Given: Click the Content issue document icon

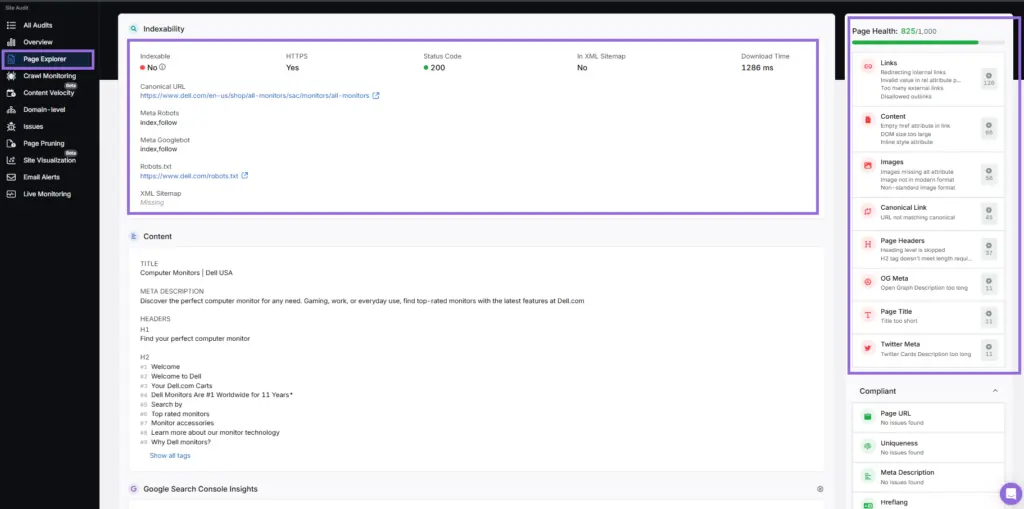Looking at the screenshot, I should tap(868, 120).
